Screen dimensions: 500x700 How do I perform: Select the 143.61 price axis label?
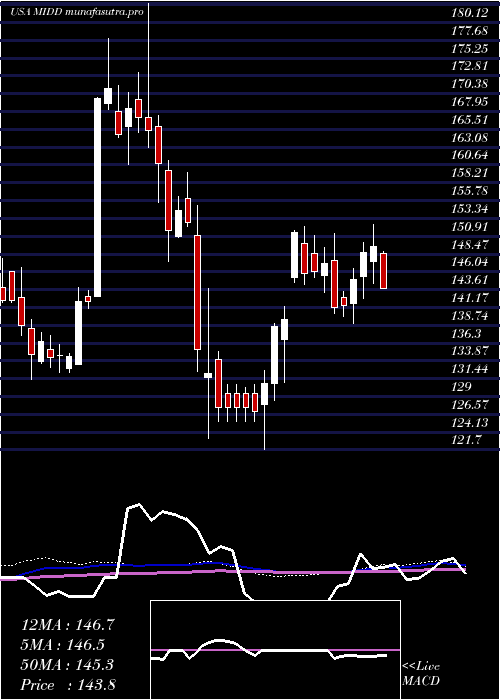470,280
